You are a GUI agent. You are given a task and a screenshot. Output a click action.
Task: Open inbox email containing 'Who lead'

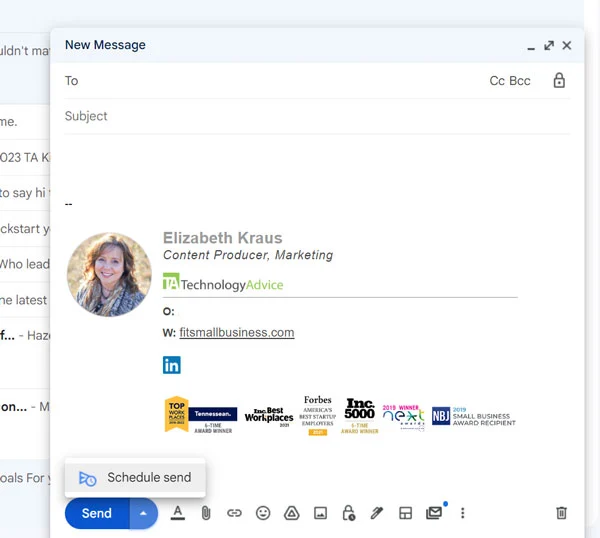(x=25, y=264)
